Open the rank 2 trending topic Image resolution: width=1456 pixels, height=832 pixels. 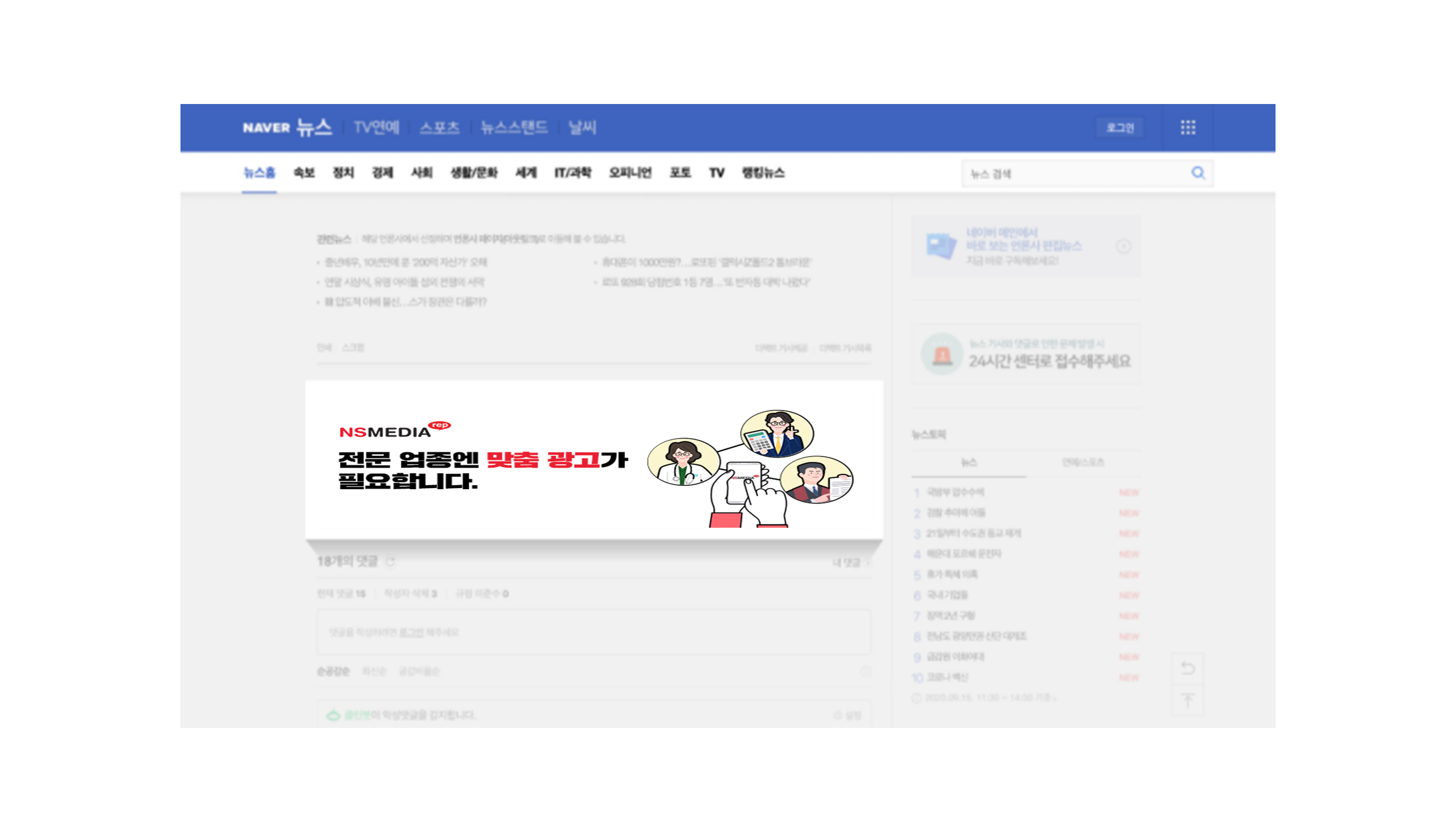pos(955,513)
